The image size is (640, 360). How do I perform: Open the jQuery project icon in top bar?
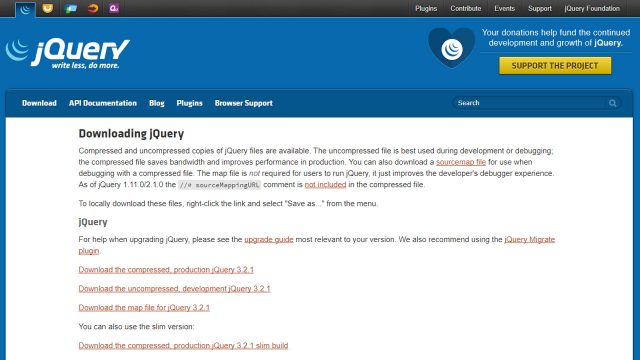pyautogui.click(x=25, y=9)
